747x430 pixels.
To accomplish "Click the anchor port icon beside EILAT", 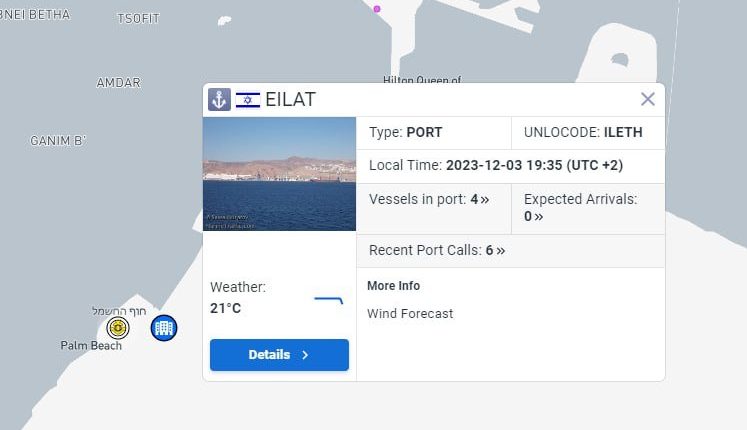I will click(219, 99).
